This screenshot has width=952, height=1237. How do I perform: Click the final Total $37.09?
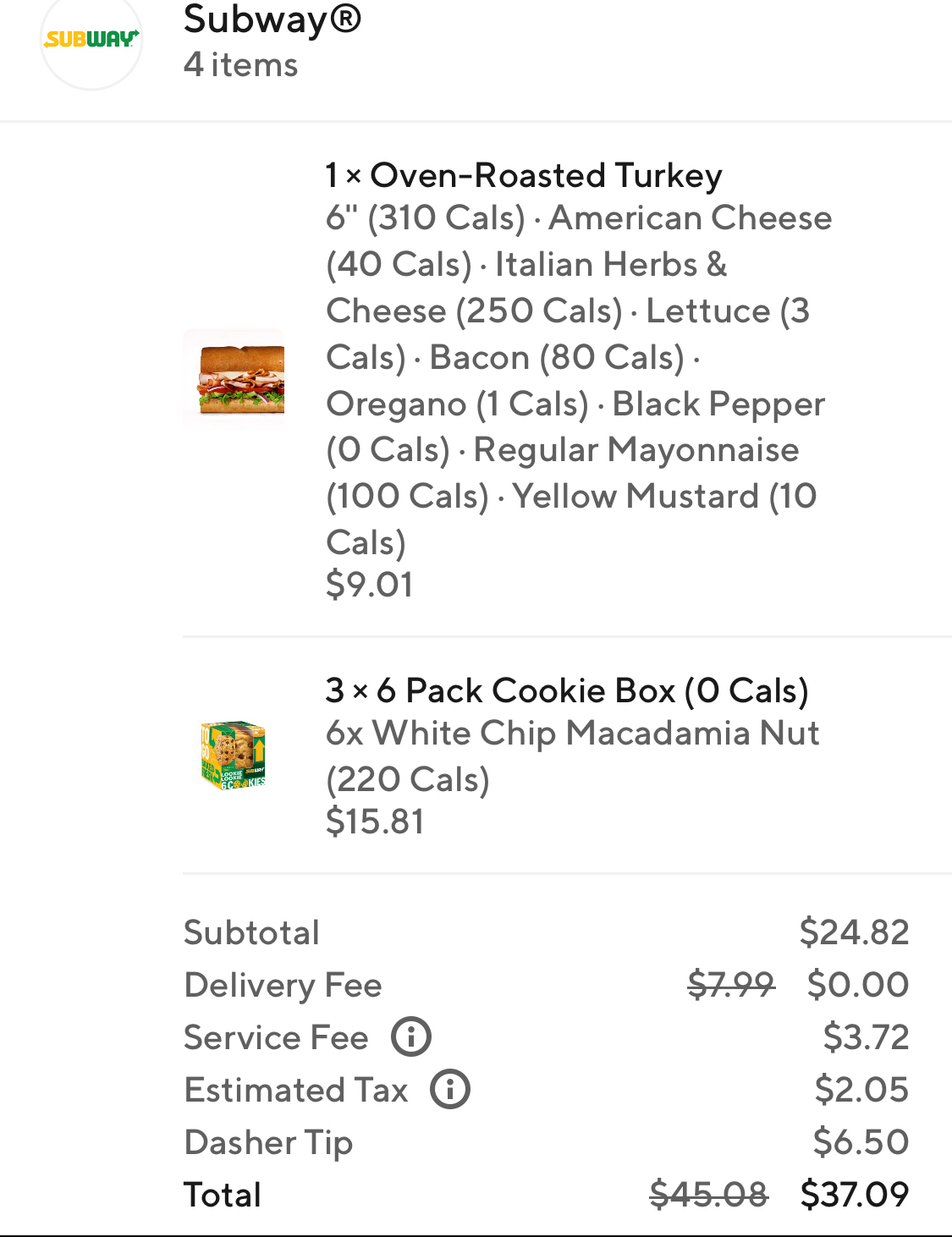[x=855, y=1195]
